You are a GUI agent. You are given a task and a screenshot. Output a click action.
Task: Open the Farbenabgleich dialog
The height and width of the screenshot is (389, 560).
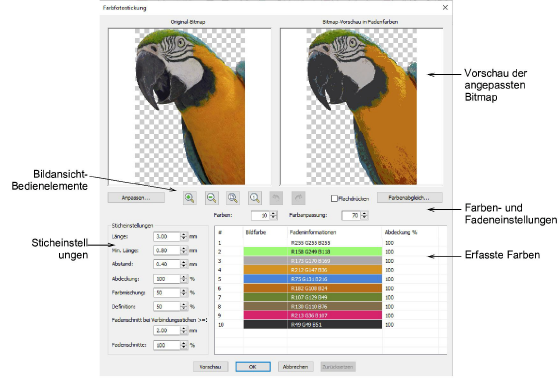[x=409, y=198]
